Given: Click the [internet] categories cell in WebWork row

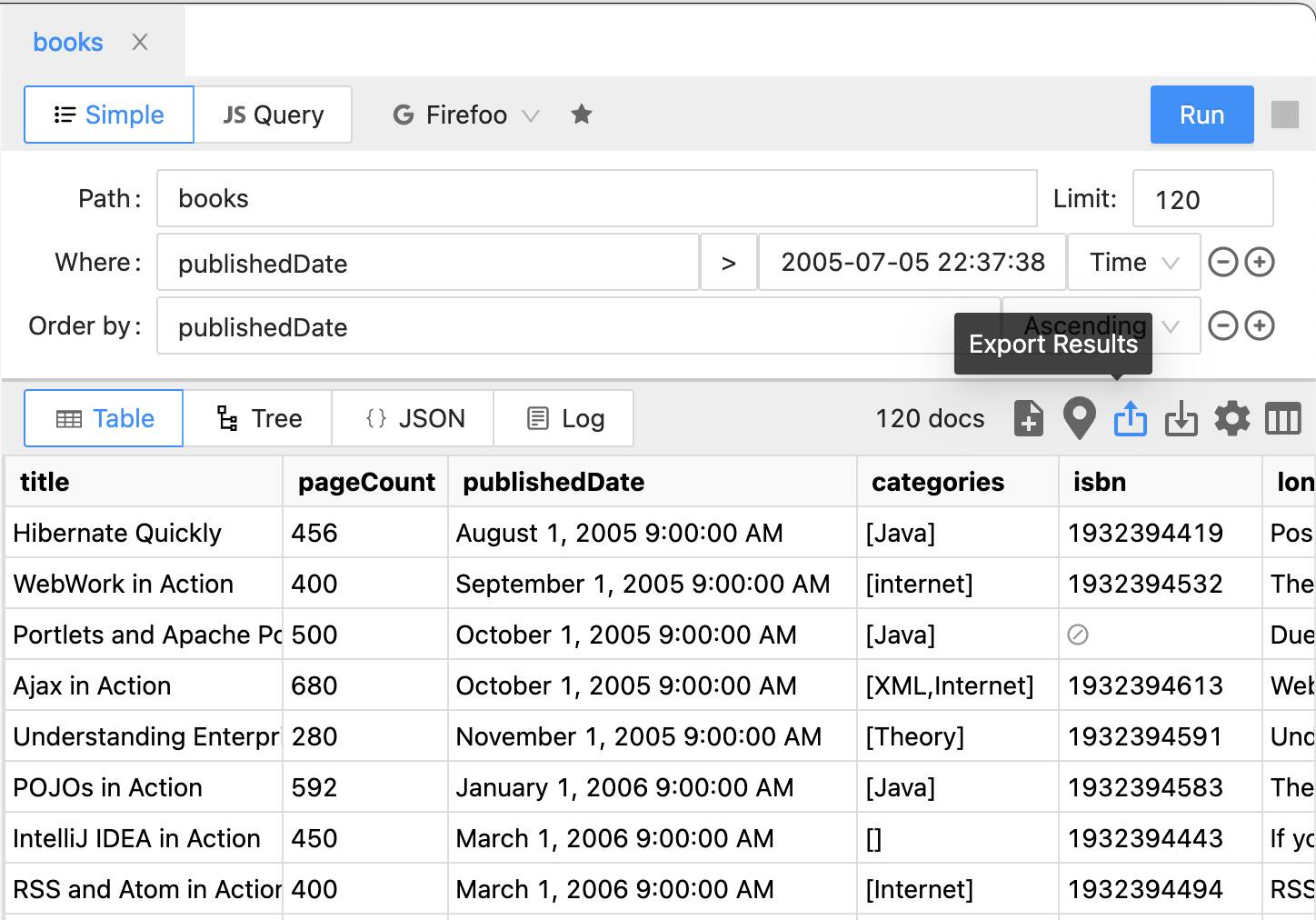Looking at the screenshot, I should tap(958, 584).
